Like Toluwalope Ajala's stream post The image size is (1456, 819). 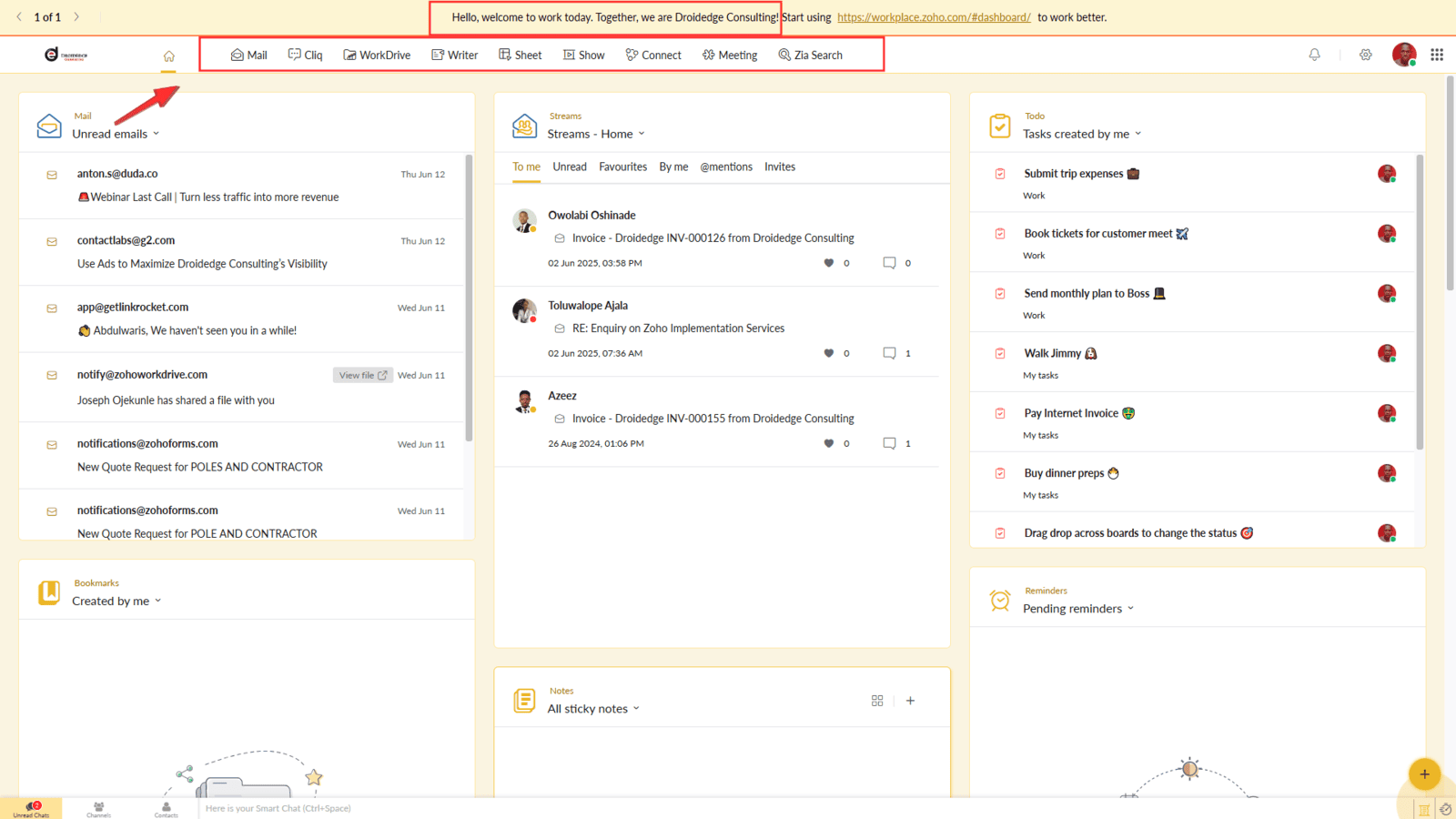[x=828, y=353]
